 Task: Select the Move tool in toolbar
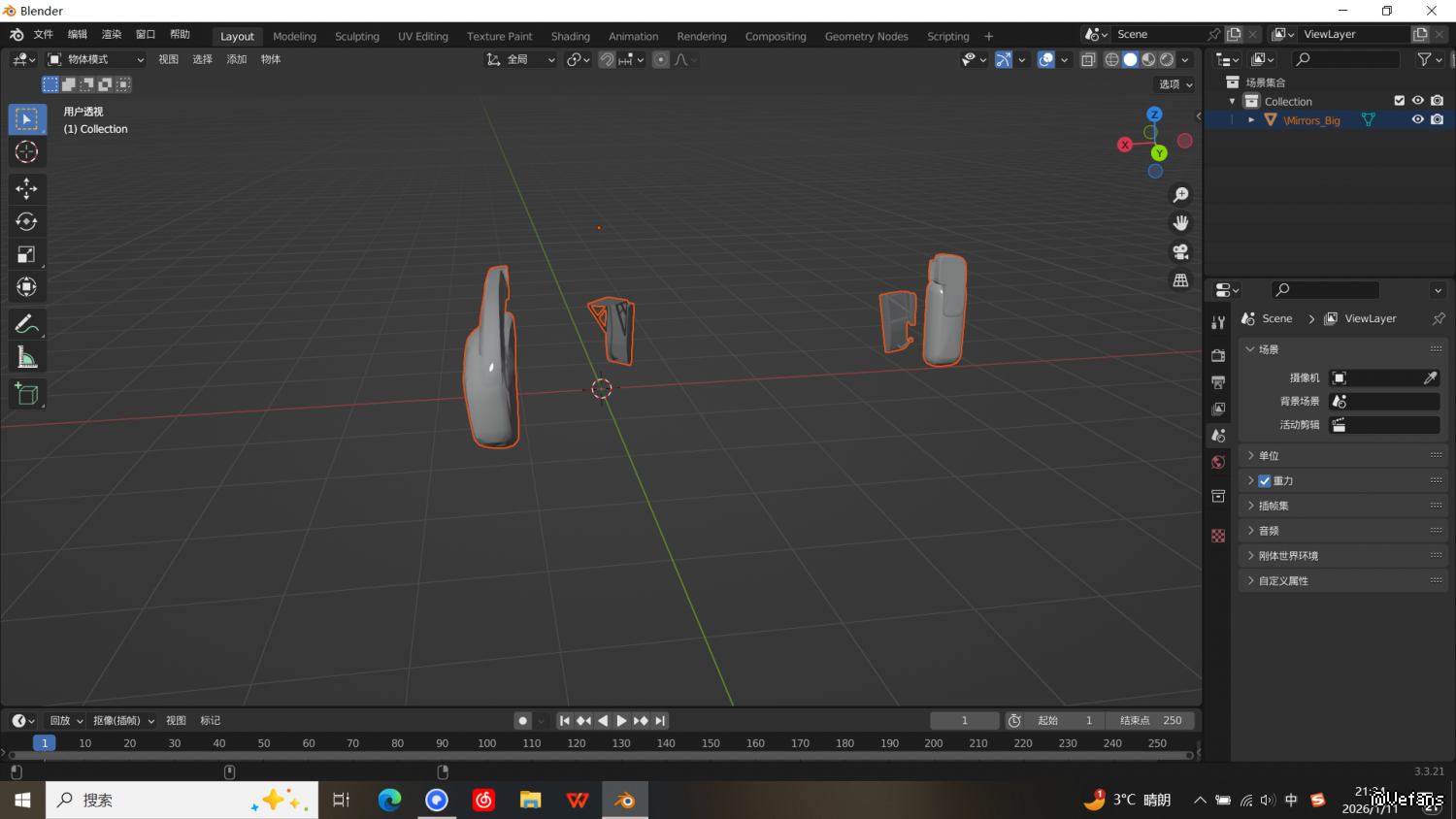pyautogui.click(x=26, y=187)
